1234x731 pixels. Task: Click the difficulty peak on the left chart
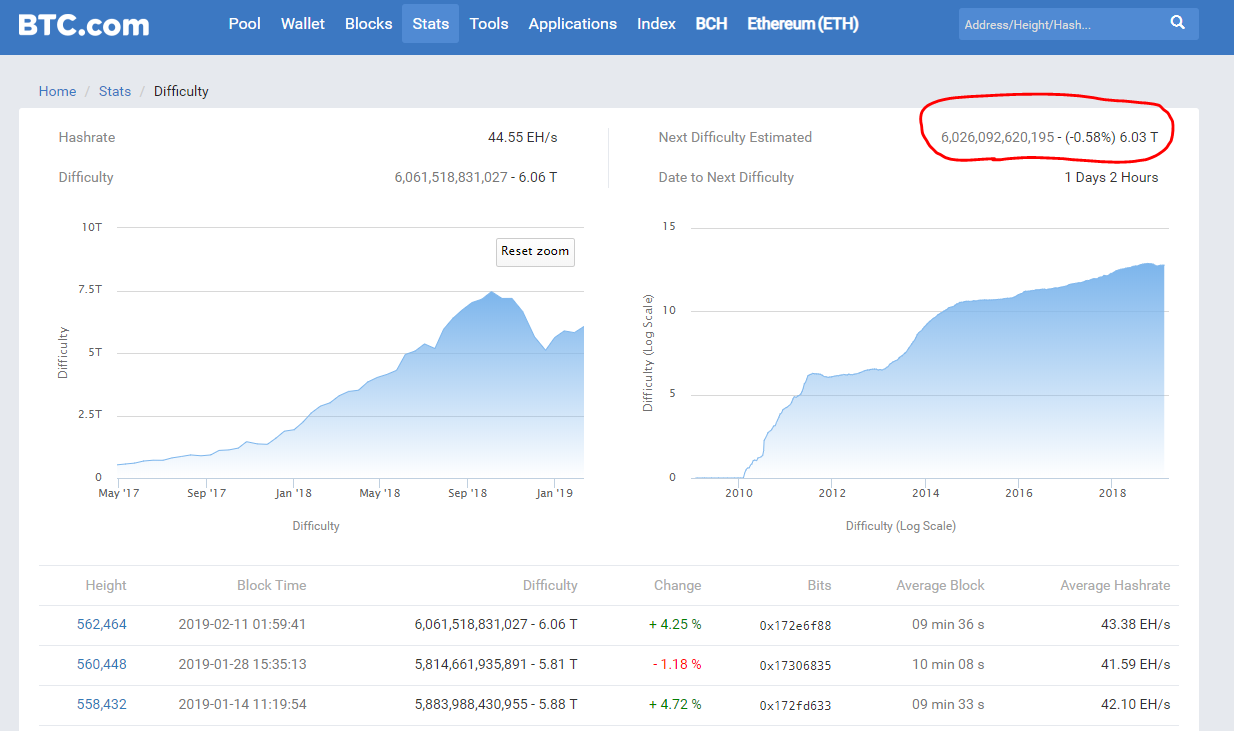coord(491,293)
